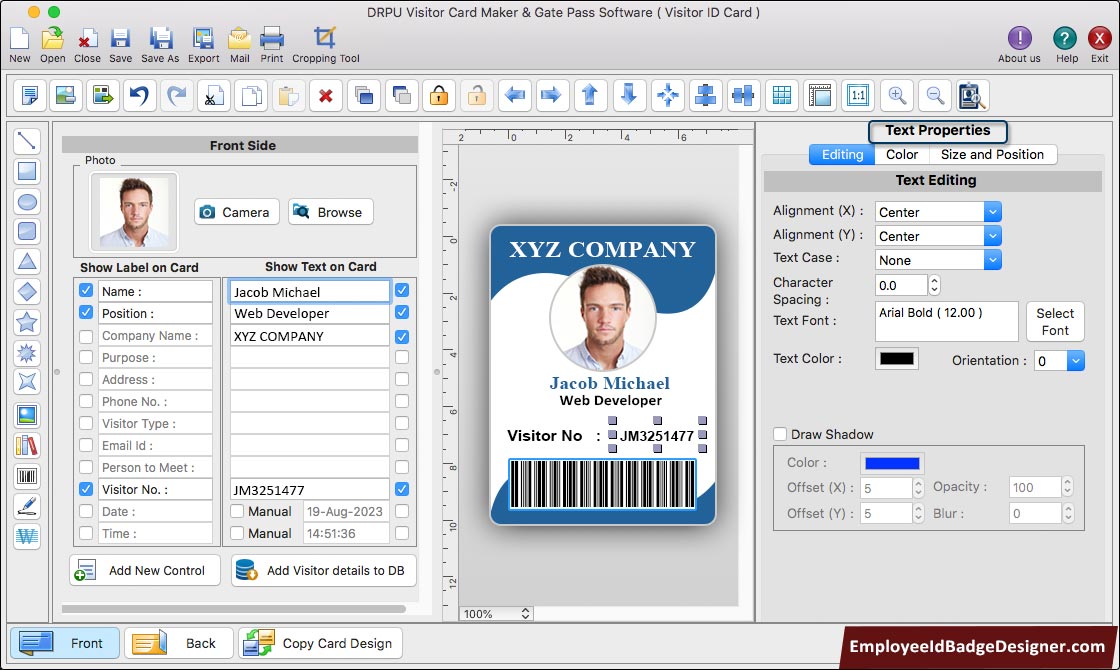Switch to the Editing tab
Screen dimensions: 1120x670
point(842,154)
